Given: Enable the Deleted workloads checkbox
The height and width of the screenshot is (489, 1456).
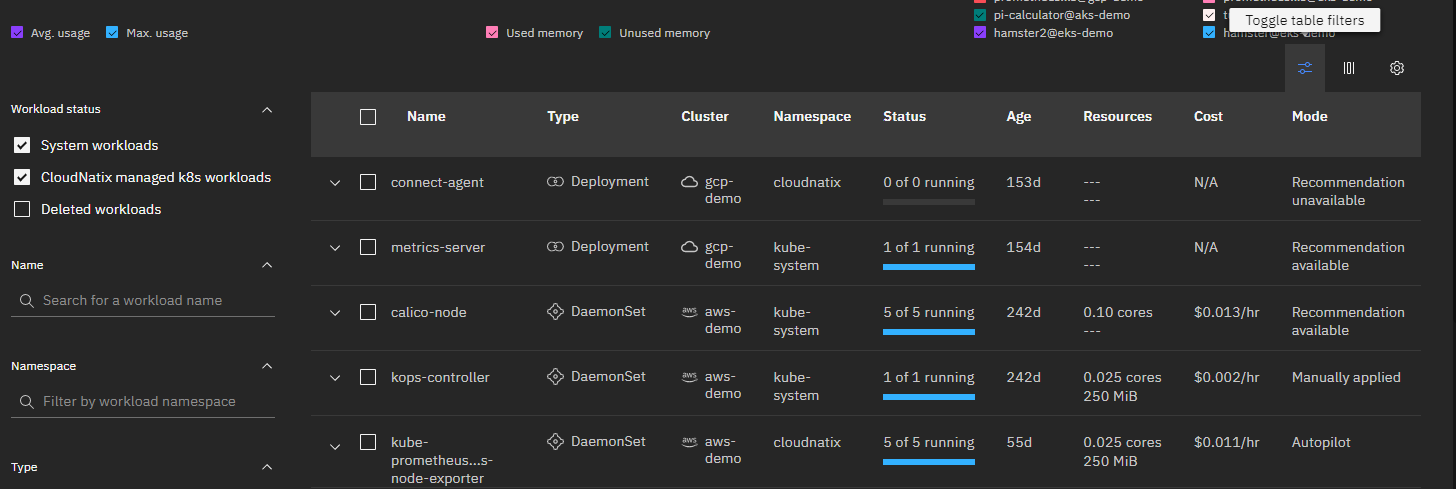Looking at the screenshot, I should [22, 210].
